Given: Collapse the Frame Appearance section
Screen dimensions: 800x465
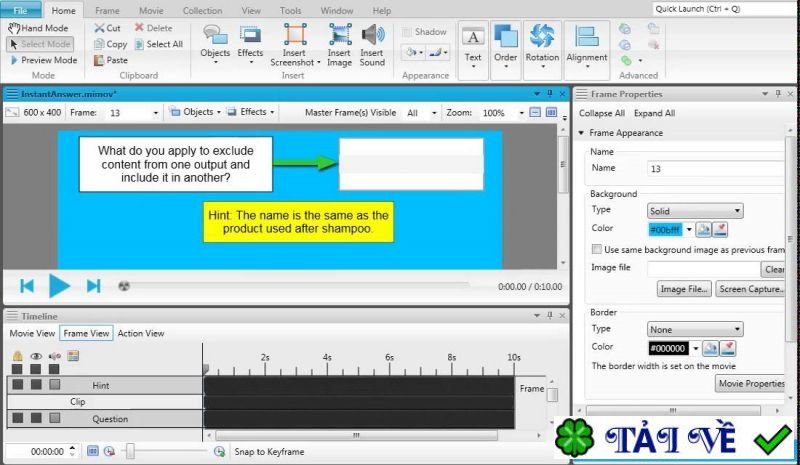Looking at the screenshot, I should coord(581,133).
